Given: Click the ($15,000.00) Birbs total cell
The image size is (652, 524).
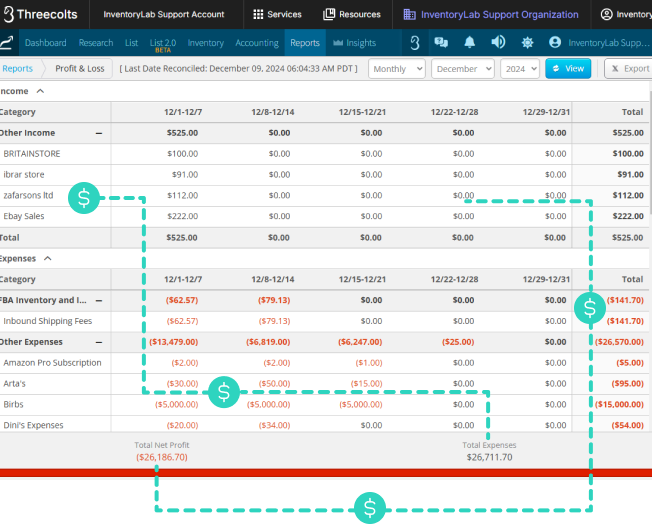Looking at the screenshot, I should pos(619,404).
